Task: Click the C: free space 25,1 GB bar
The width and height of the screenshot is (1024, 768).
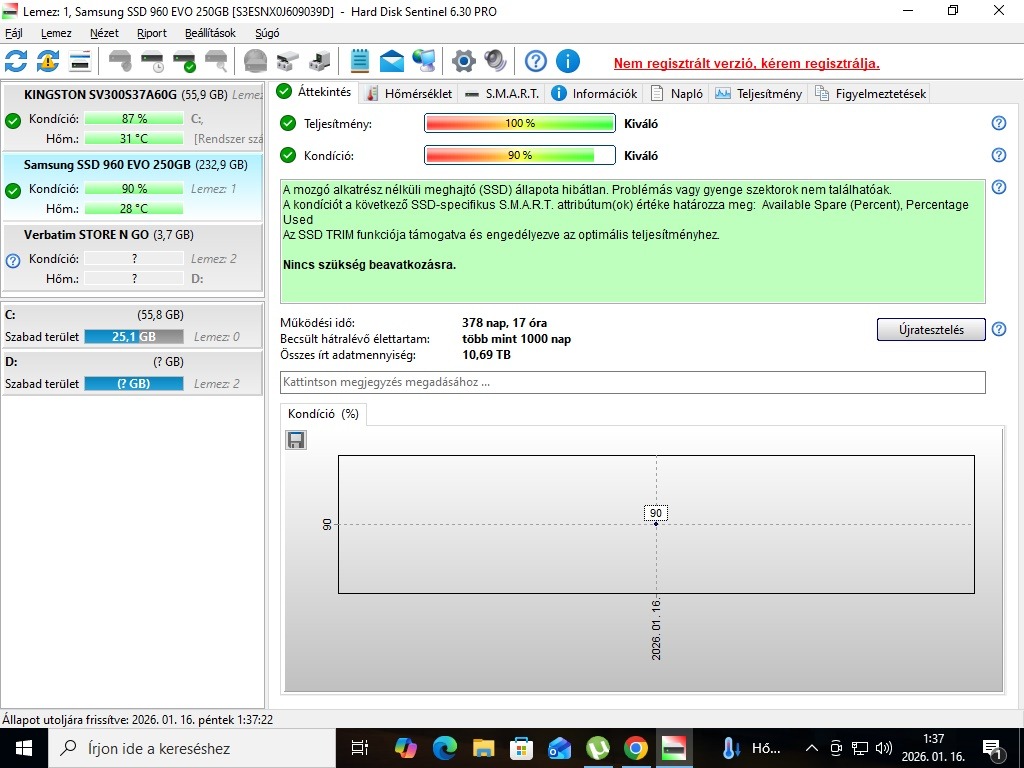Action: 134,336
